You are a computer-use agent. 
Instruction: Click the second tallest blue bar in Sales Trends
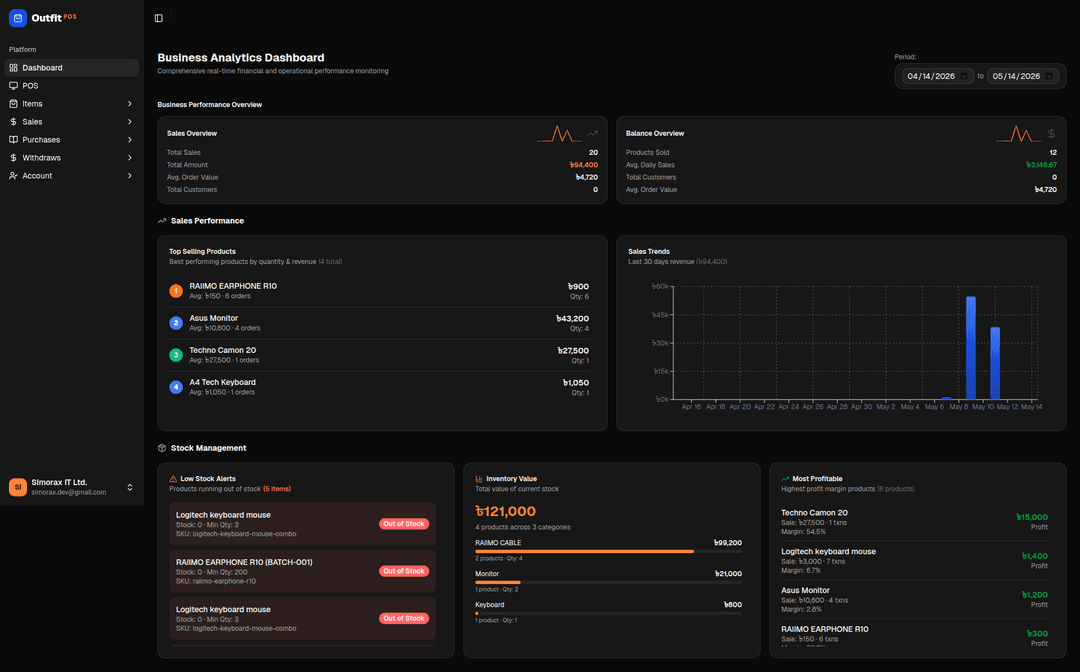[995, 363]
